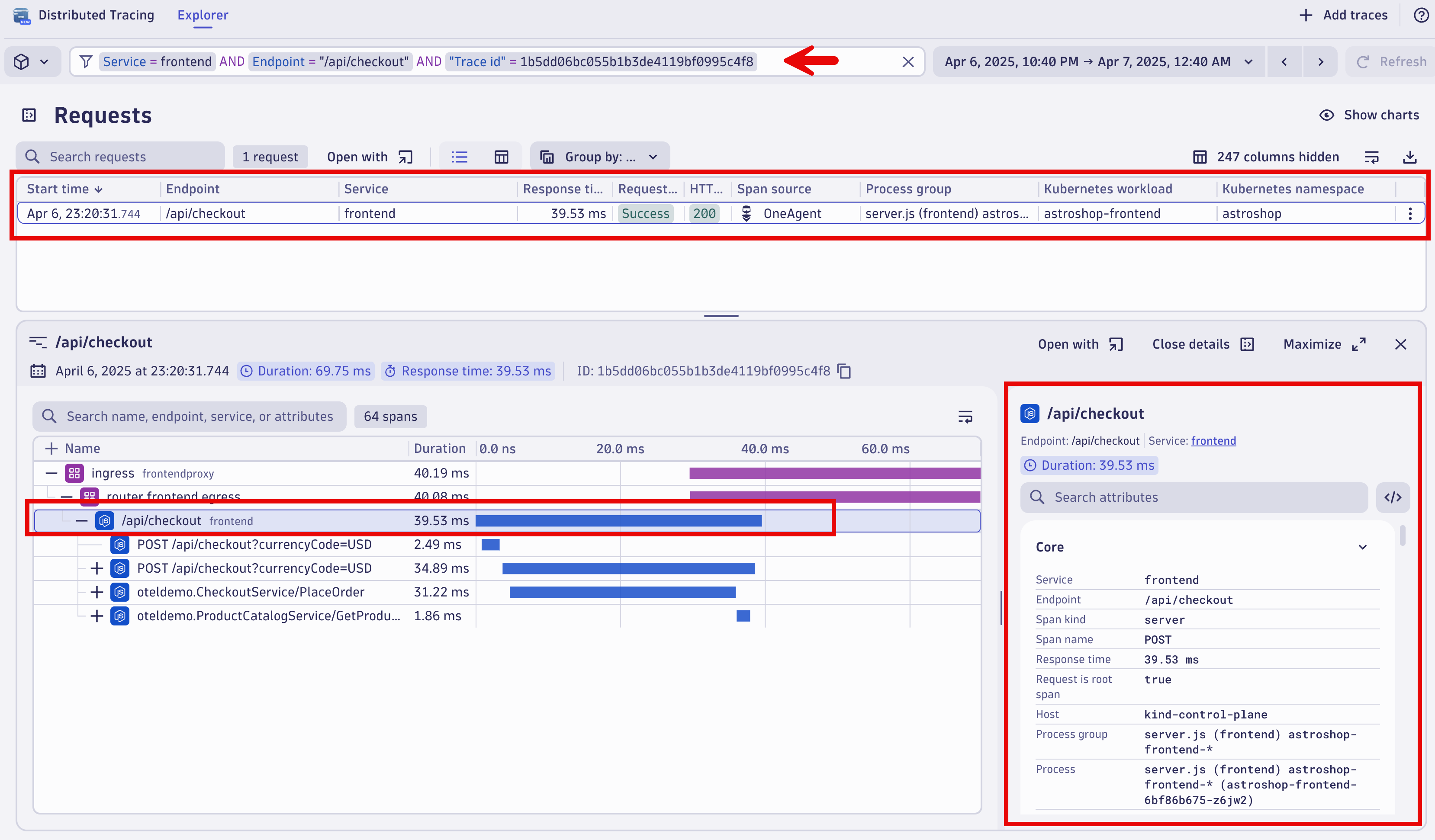The height and width of the screenshot is (840, 1435).
Task: Focus the Search attributes field
Action: pyautogui.click(x=1194, y=497)
